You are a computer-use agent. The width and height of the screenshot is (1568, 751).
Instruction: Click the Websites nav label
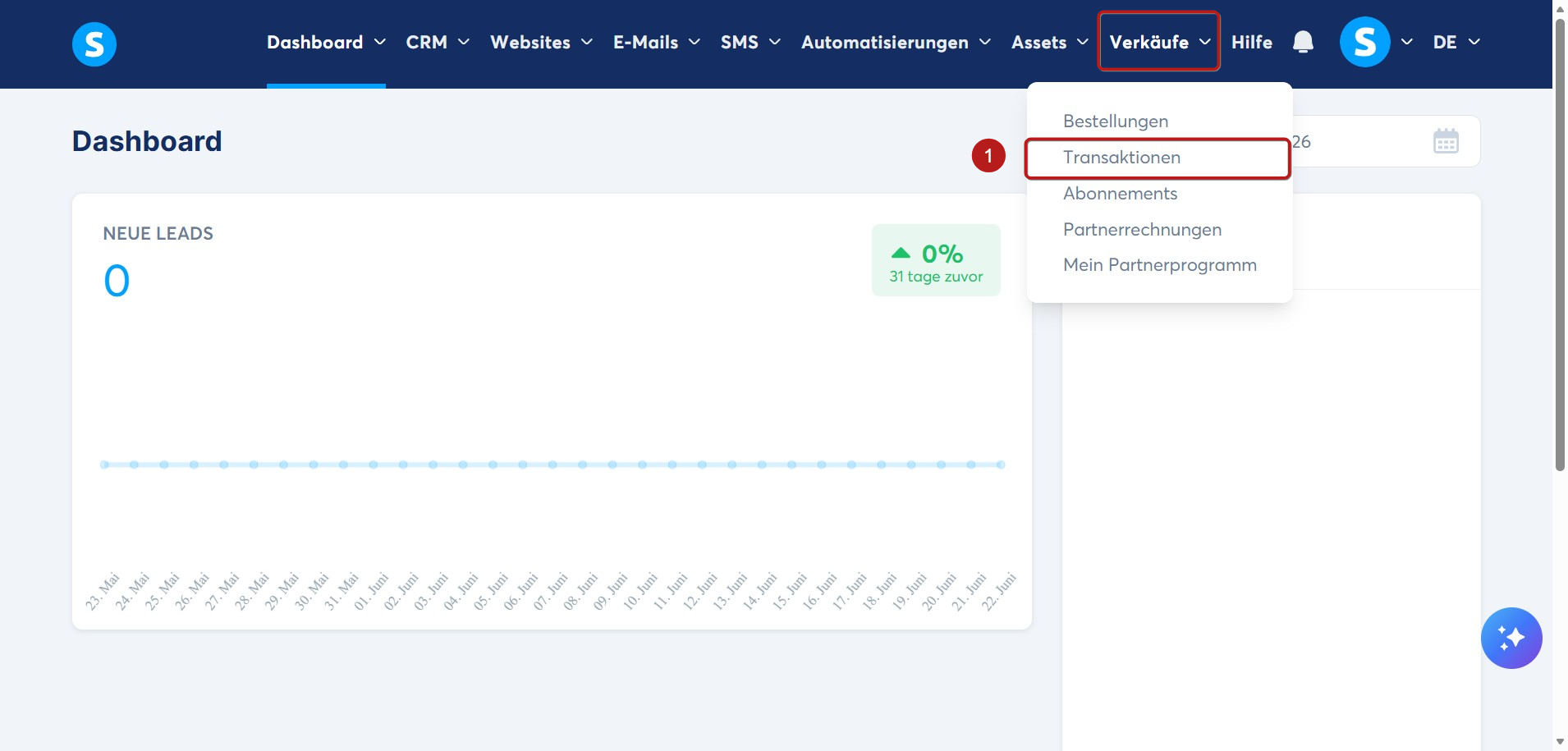pyautogui.click(x=530, y=42)
